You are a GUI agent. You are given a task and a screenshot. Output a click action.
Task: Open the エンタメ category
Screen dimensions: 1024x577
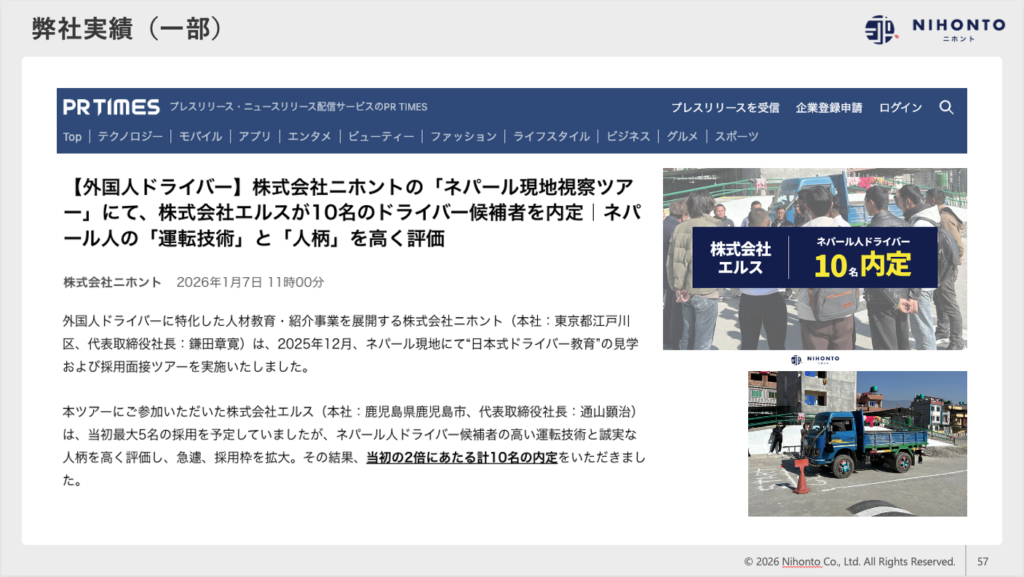coord(309,137)
